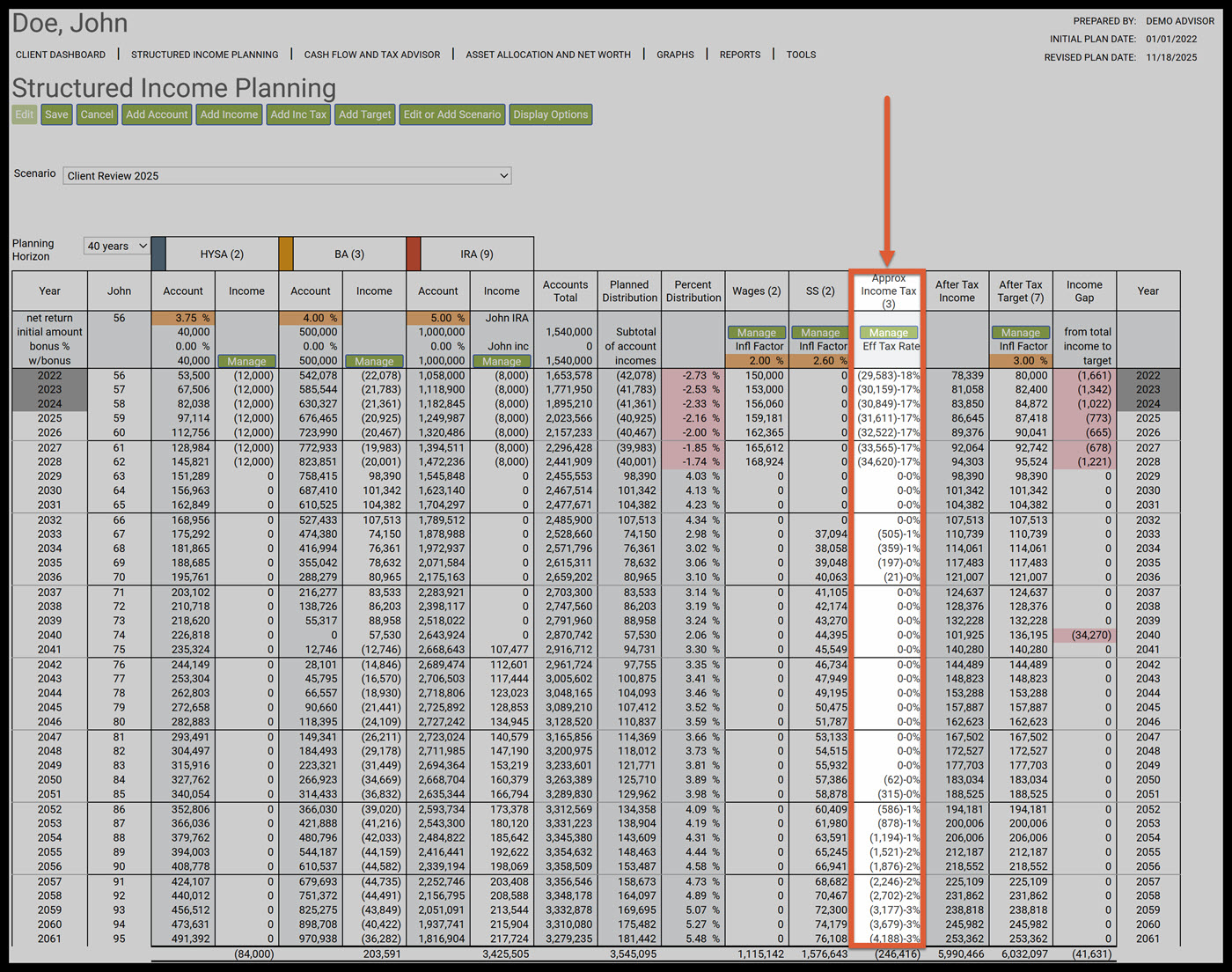Click the blue-gray color swatch beside HYSA (2)

(x=158, y=254)
